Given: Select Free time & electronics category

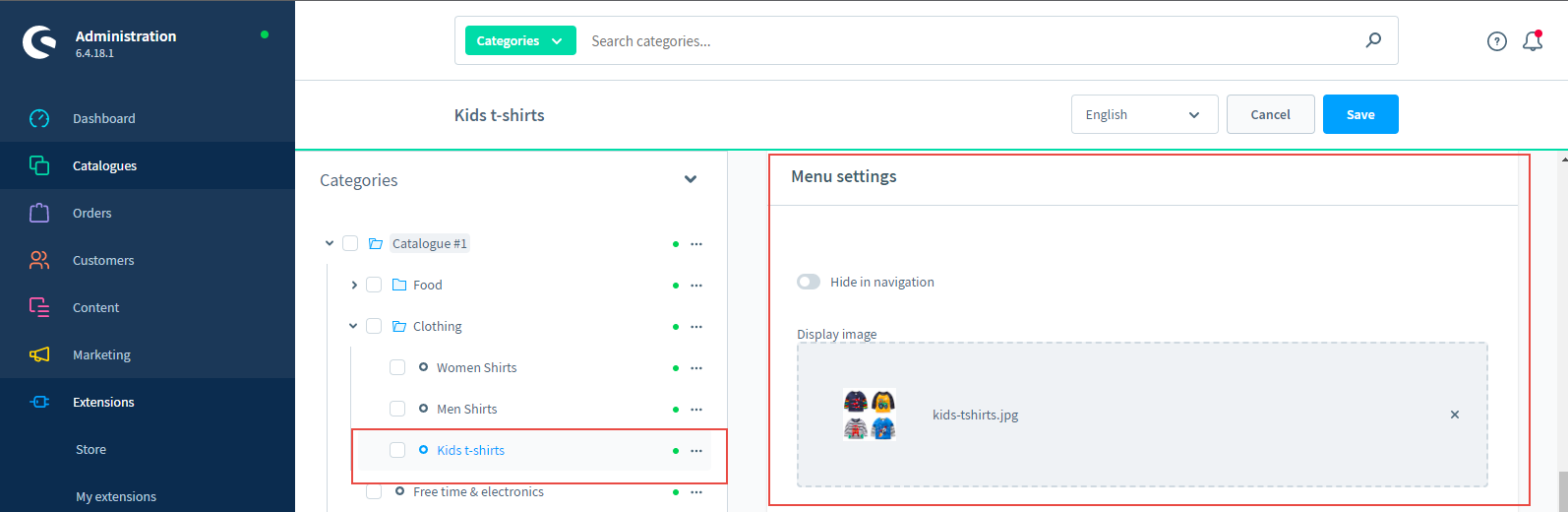Looking at the screenshot, I should (478, 491).
